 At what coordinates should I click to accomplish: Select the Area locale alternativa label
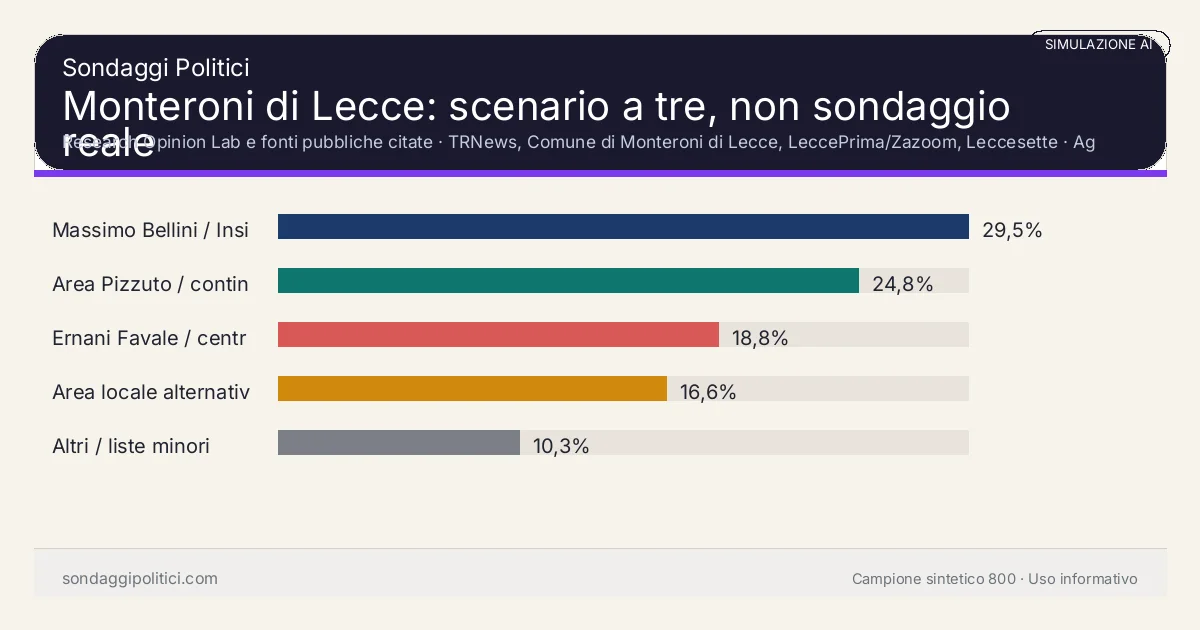[x=151, y=392]
